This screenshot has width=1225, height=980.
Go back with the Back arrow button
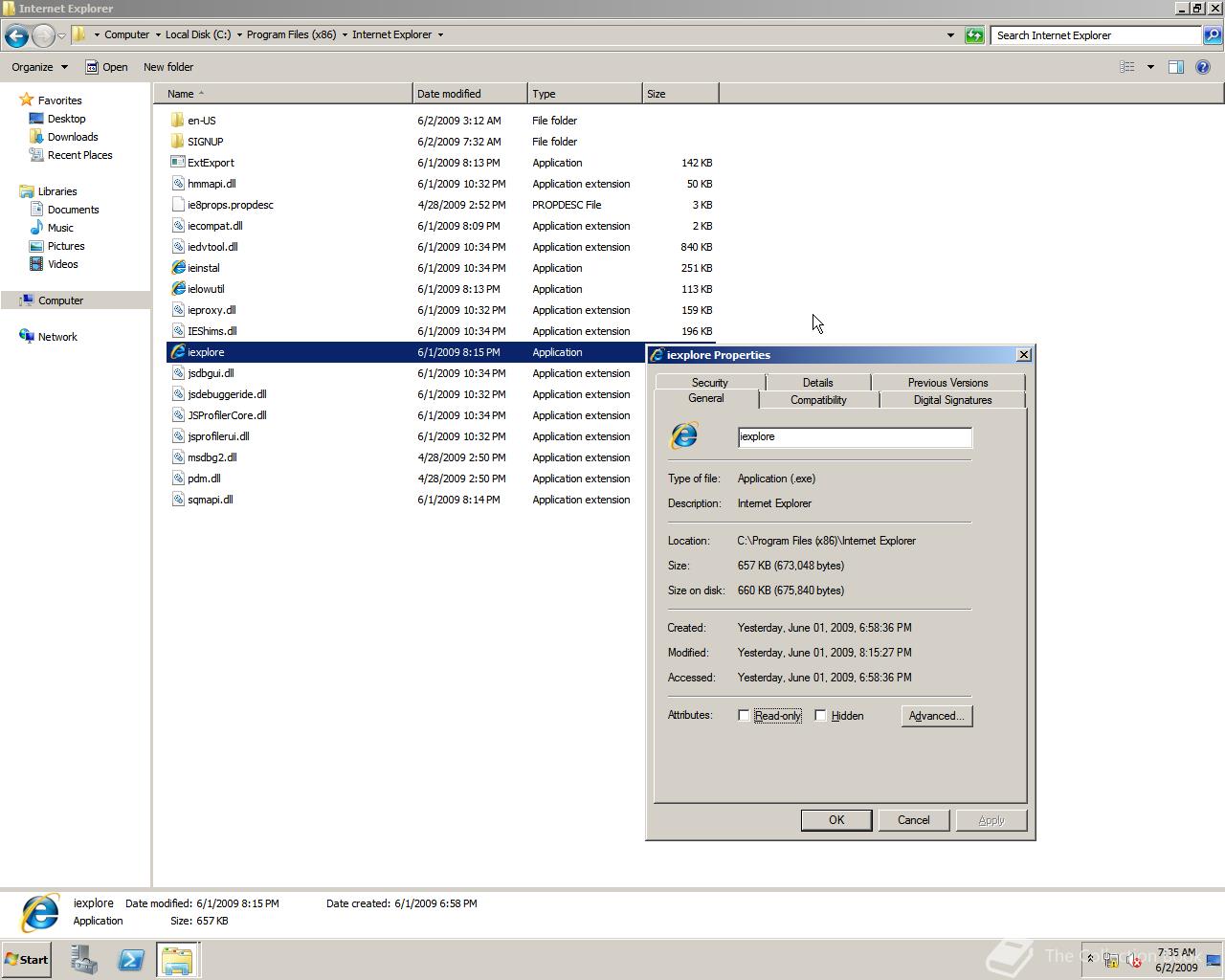pos(15,35)
